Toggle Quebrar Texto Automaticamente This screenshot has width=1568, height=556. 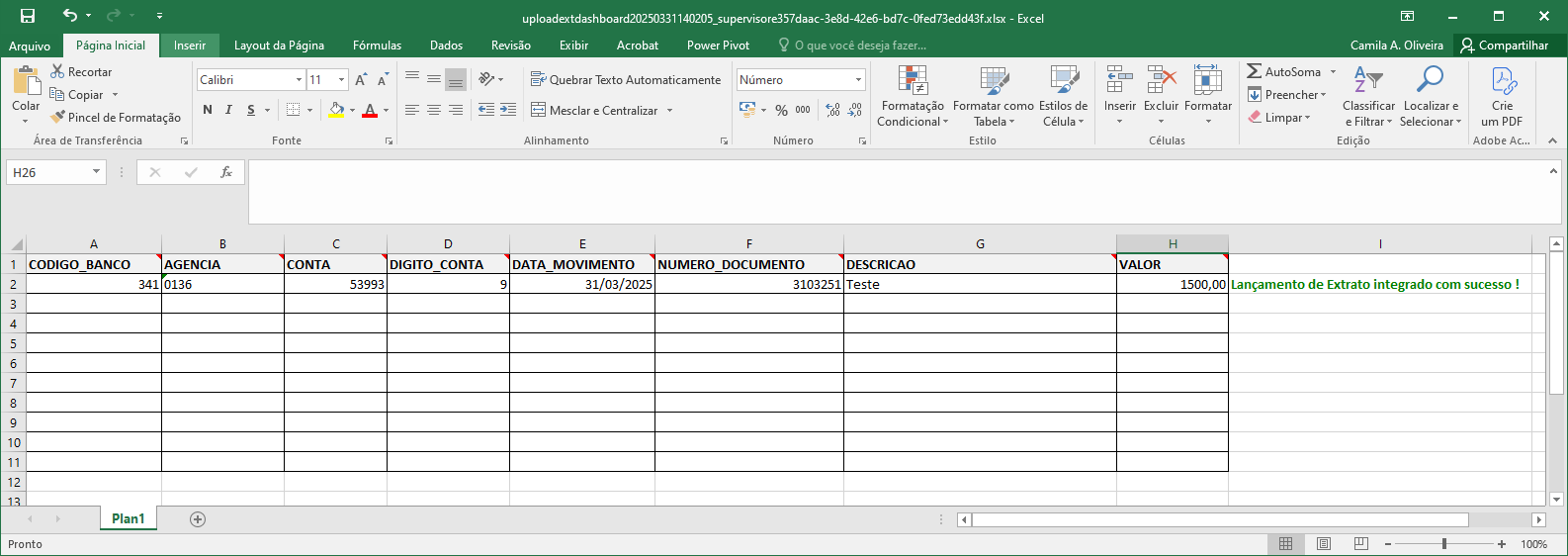click(x=626, y=79)
